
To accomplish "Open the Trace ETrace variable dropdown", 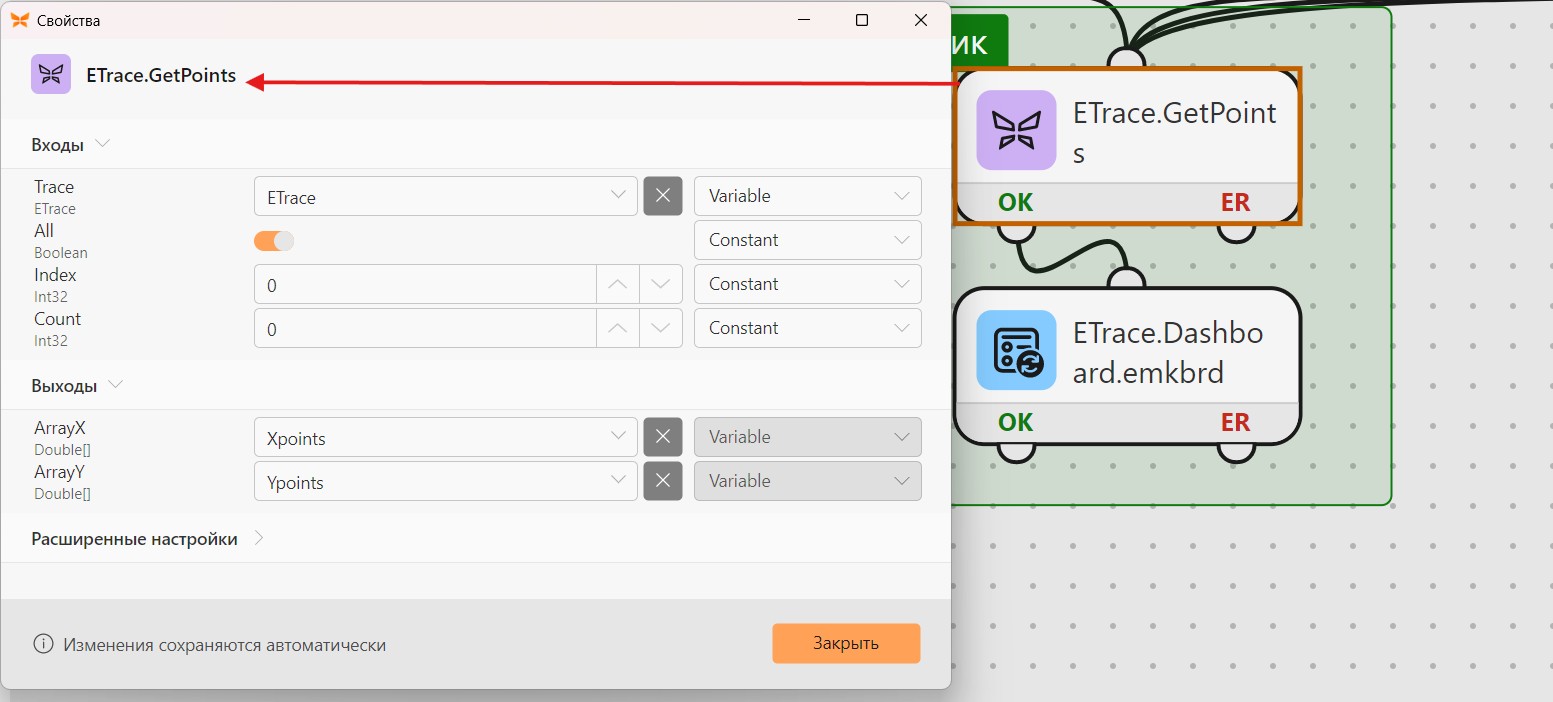I will tap(446, 196).
